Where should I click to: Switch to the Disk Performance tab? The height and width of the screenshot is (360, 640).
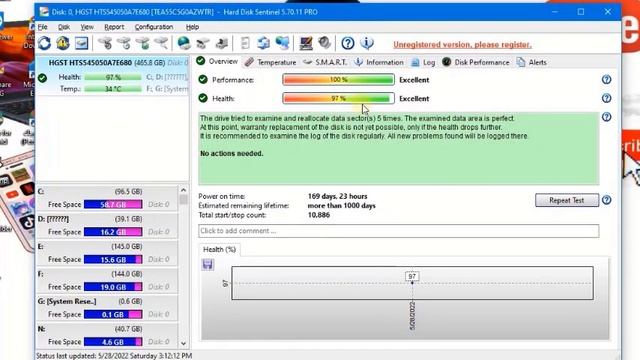tap(476, 62)
